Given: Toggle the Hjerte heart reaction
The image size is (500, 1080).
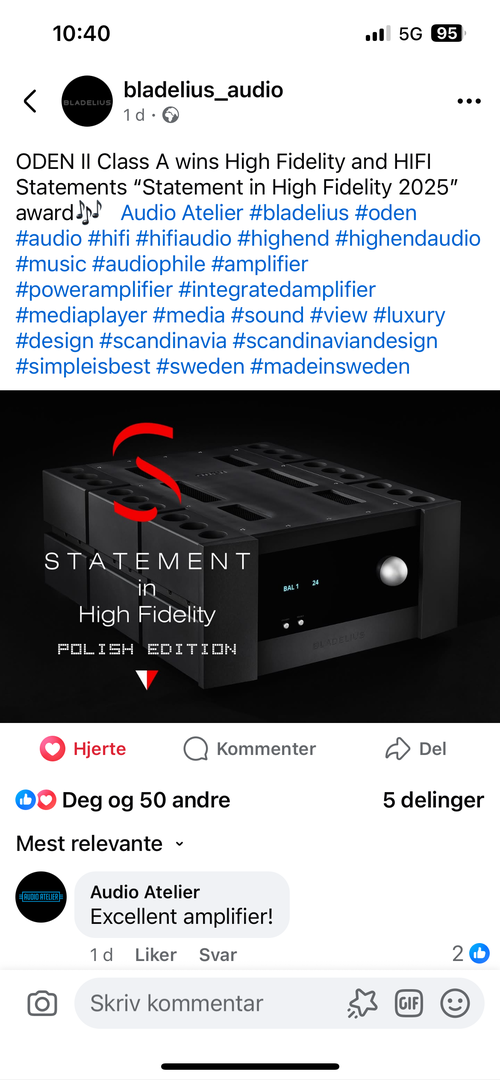Looking at the screenshot, I should [x=83, y=749].
